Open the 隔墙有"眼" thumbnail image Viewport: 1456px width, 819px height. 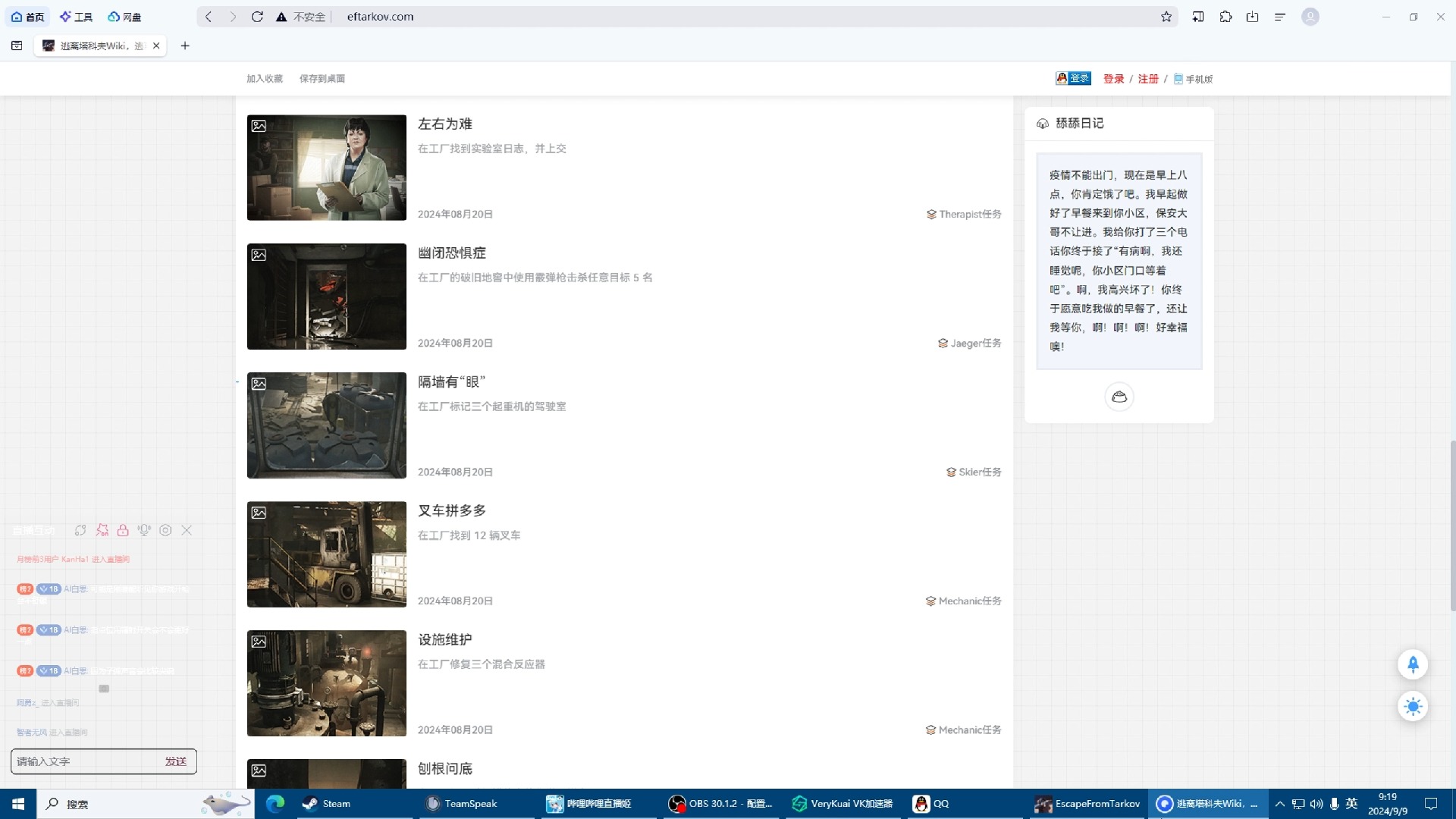pos(327,425)
